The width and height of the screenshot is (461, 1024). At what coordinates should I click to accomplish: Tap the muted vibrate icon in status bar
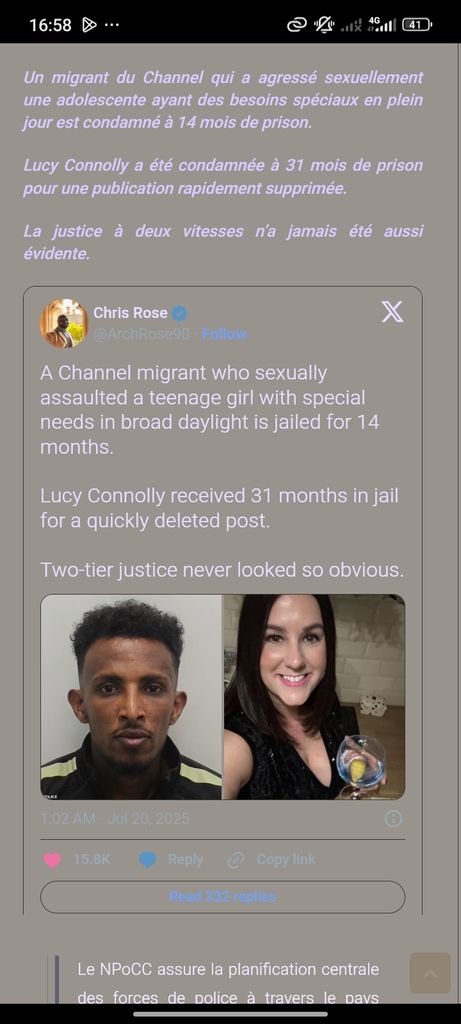(x=324, y=25)
